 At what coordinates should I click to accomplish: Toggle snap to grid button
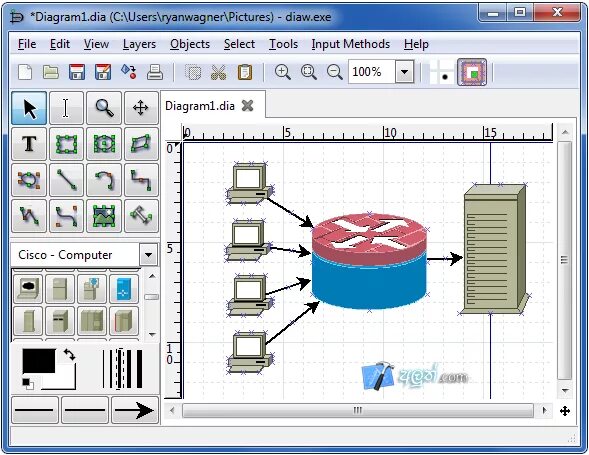(441, 72)
